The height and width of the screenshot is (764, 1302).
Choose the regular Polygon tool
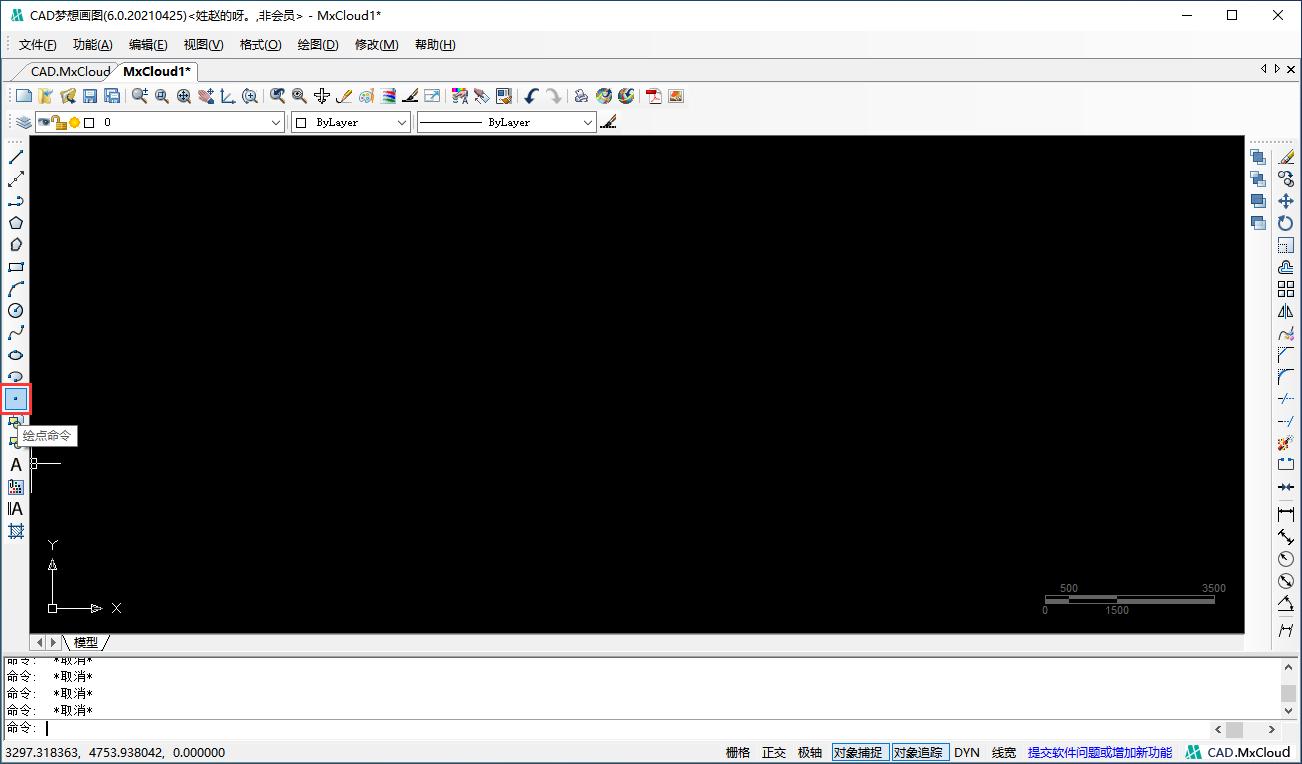pos(16,223)
